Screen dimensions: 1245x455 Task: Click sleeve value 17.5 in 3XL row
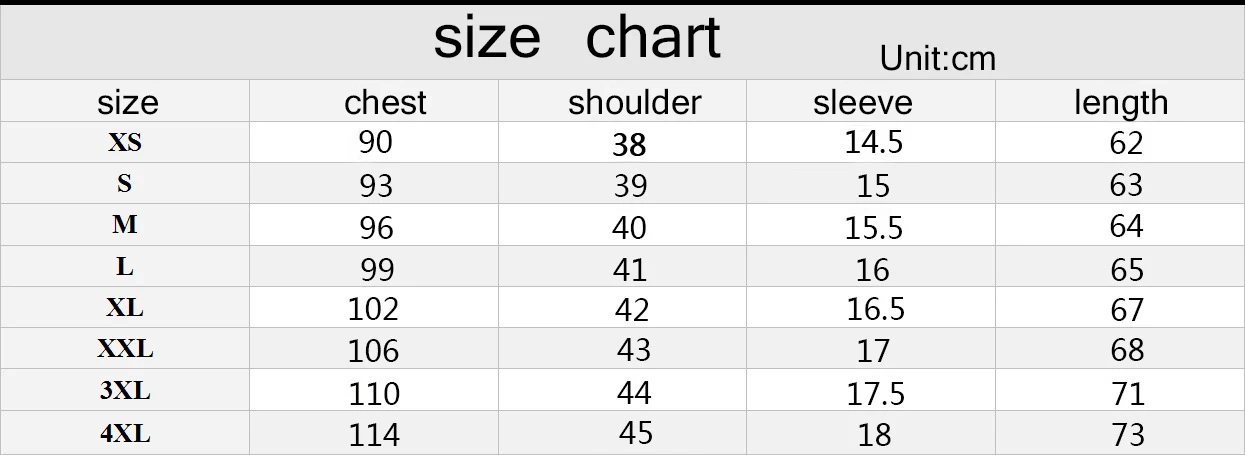(875, 393)
